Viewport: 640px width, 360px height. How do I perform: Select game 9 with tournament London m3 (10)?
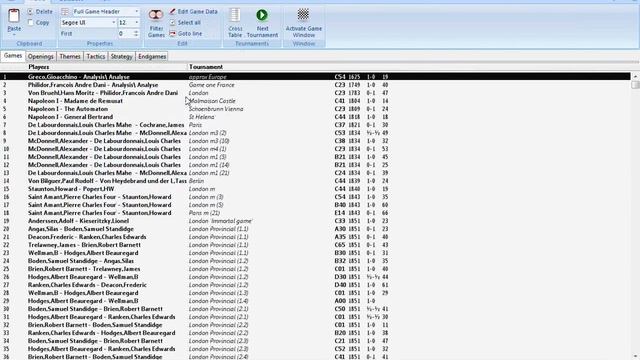[x=316, y=141]
